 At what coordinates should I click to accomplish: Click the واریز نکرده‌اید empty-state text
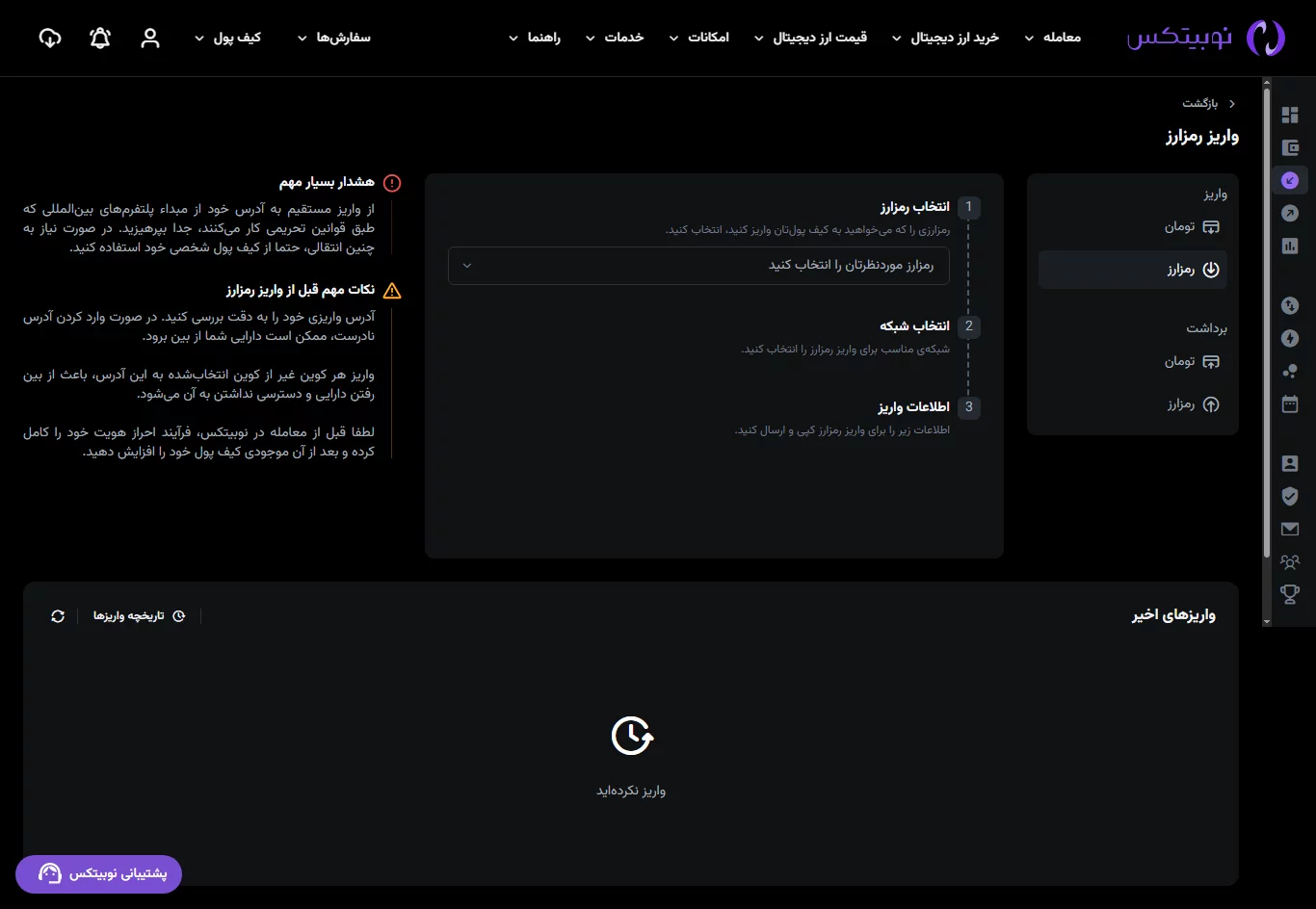click(631, 791)
